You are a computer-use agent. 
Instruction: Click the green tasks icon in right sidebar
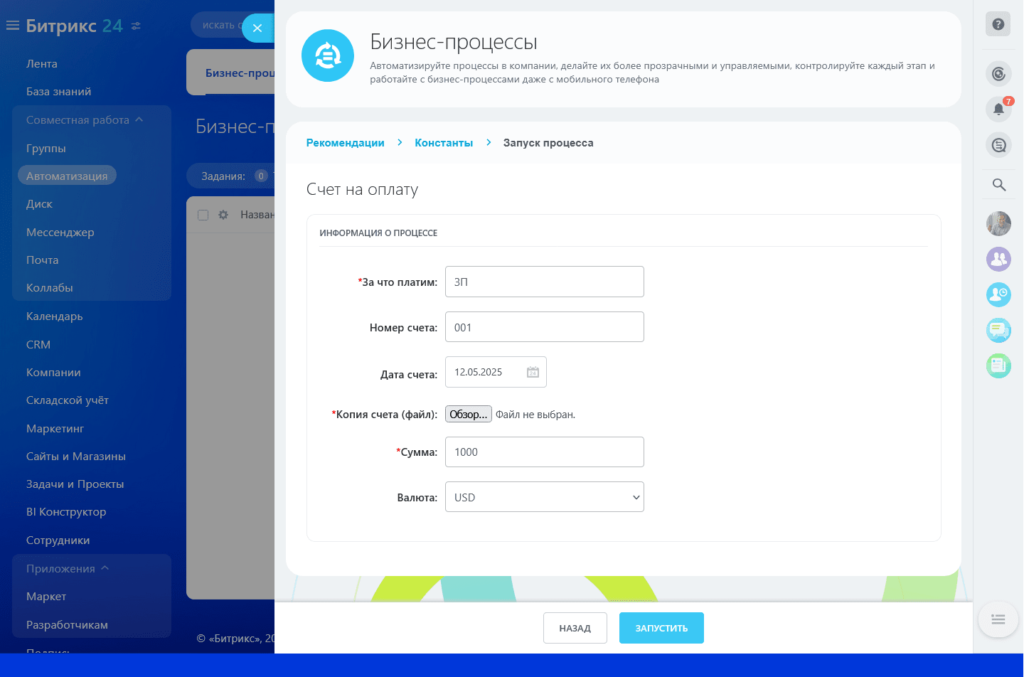click(998, 366)
